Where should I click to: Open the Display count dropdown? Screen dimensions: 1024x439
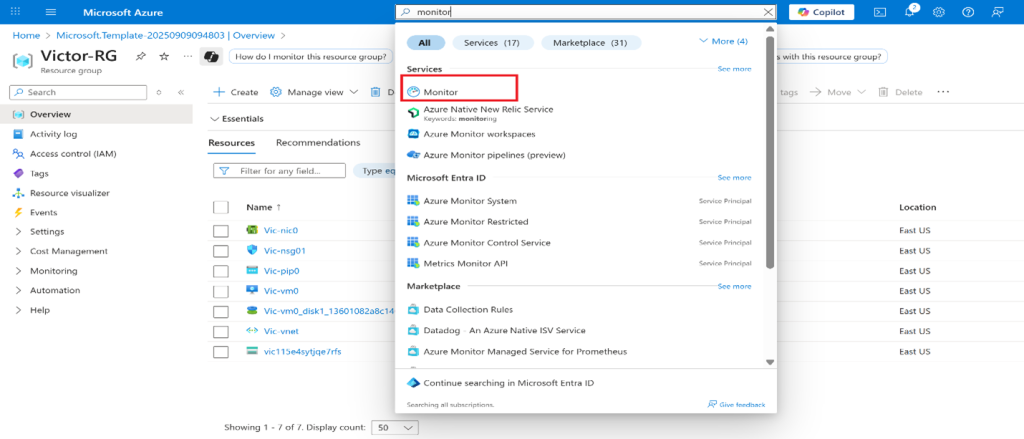pyautogui.click(x=394, y=427)
